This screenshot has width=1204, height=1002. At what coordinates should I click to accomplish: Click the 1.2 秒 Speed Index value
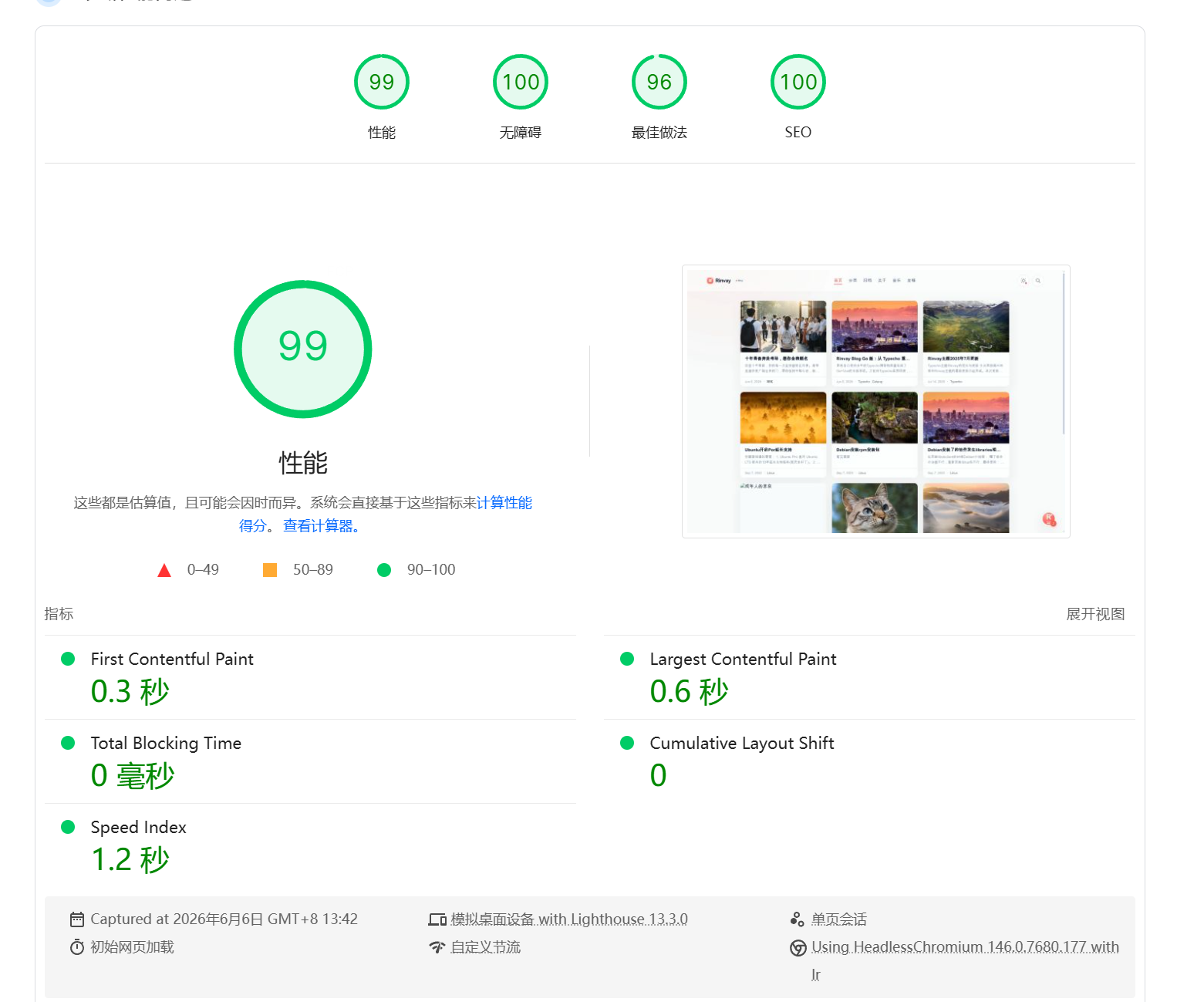pos(130,860)
